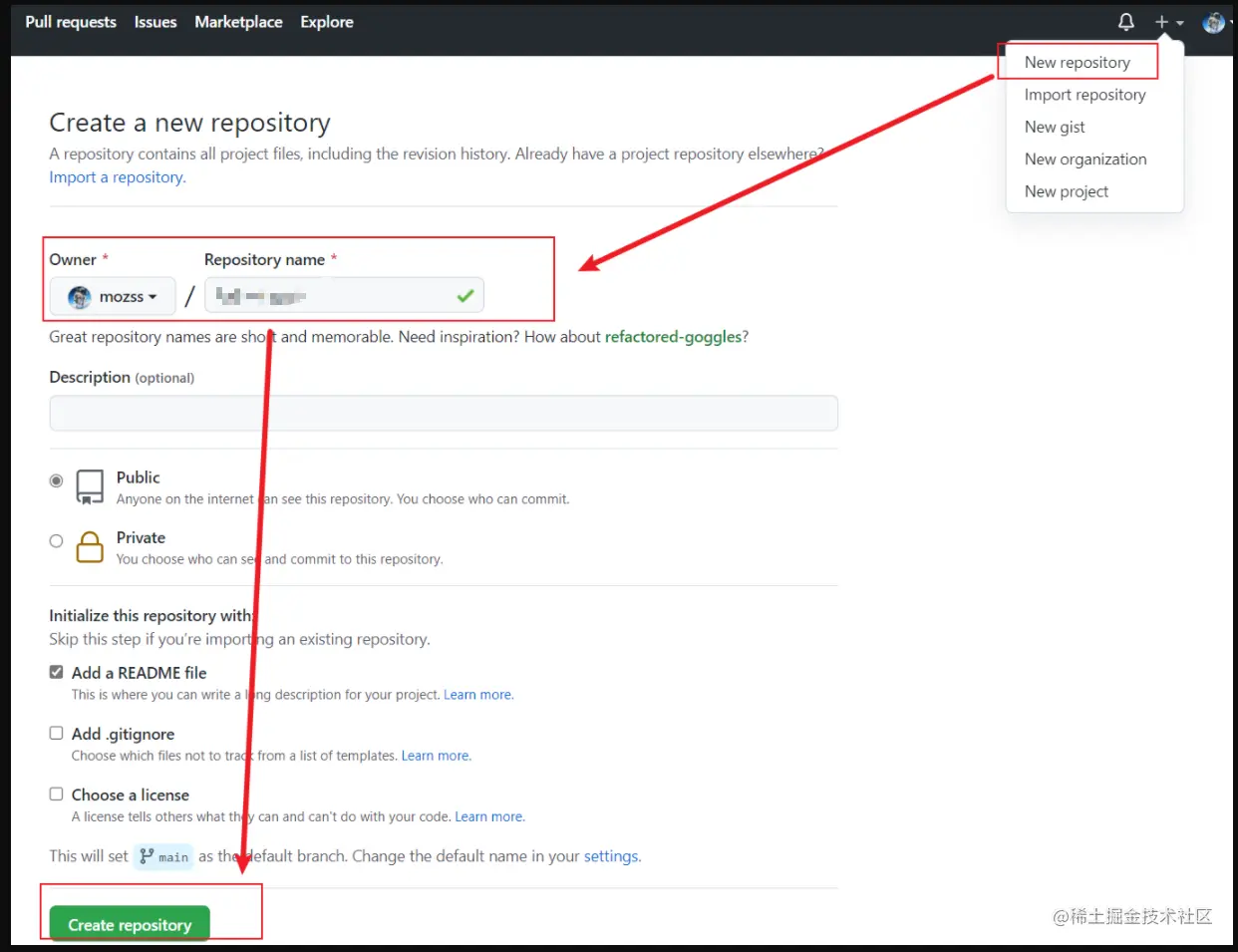1238x952 pixels.
Task: Choose Import repository from the menu
Action: point(1084,95)
